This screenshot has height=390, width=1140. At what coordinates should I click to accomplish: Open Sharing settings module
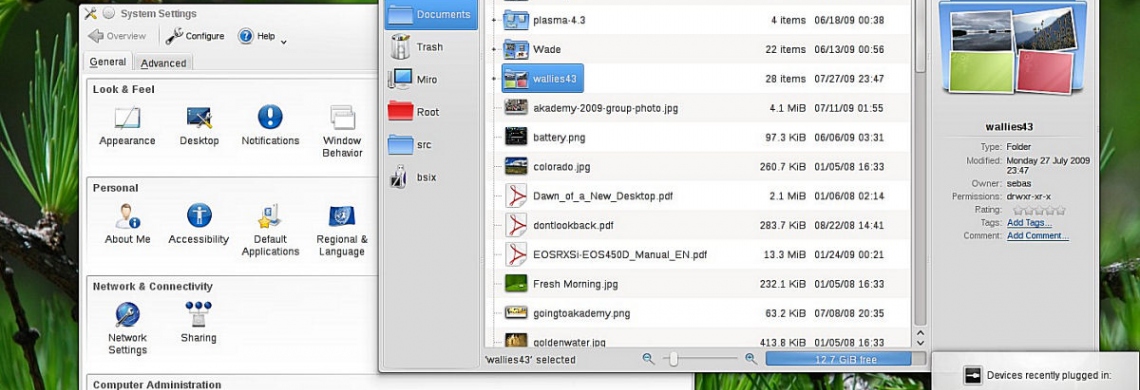[x=198, y=322]
